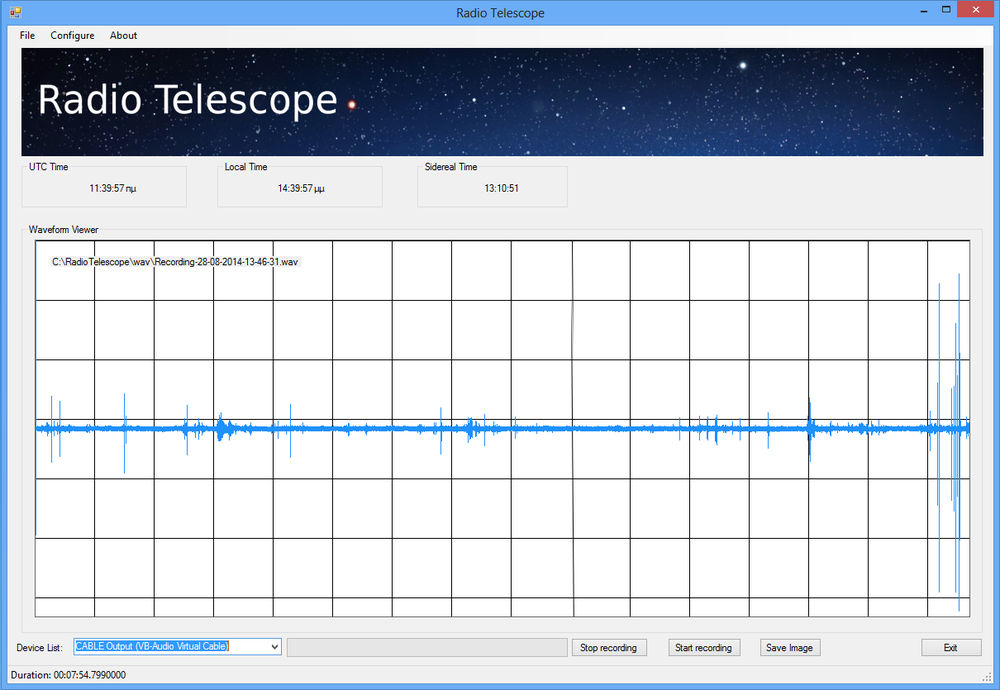
Task: Click the Sidereal Time display
Action: click(x=492, y=186)
